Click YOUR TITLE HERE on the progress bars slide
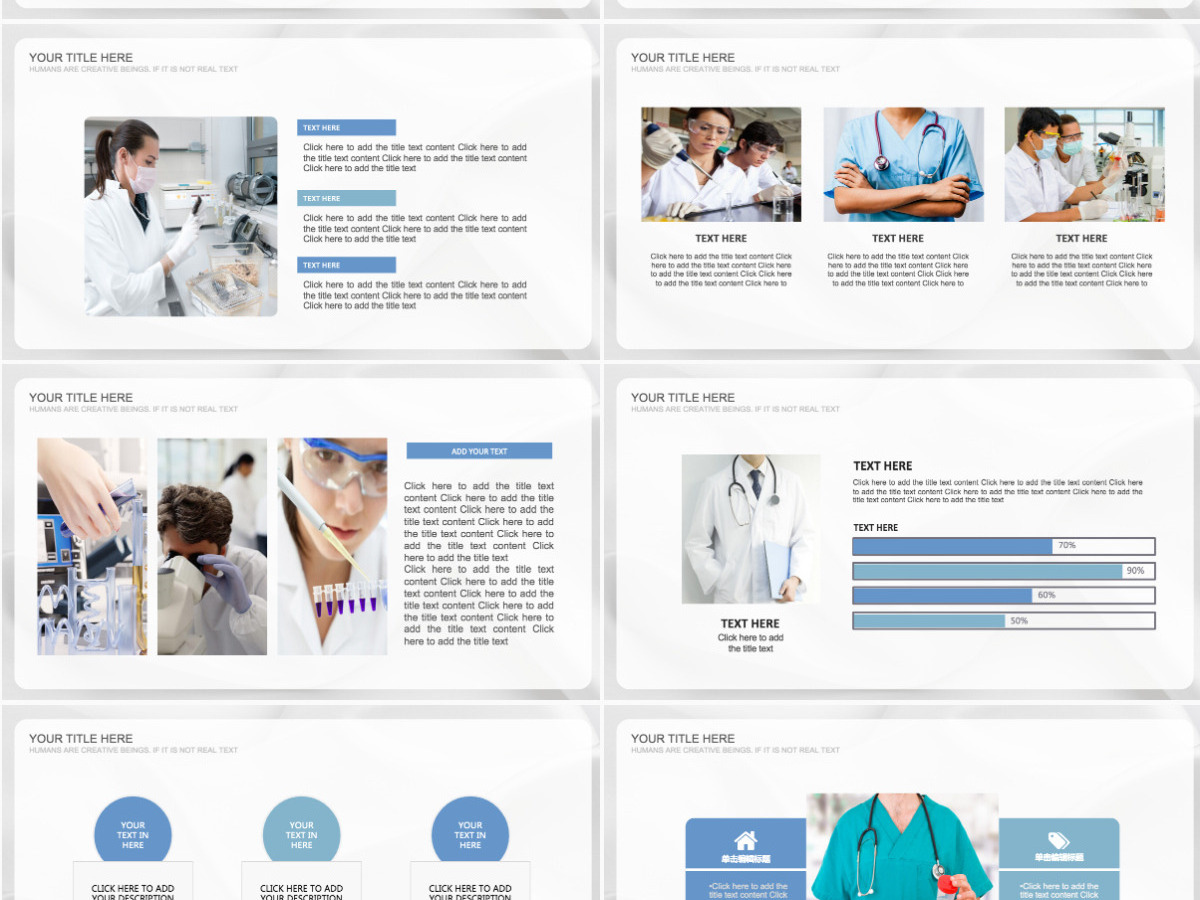 (683, 397)
